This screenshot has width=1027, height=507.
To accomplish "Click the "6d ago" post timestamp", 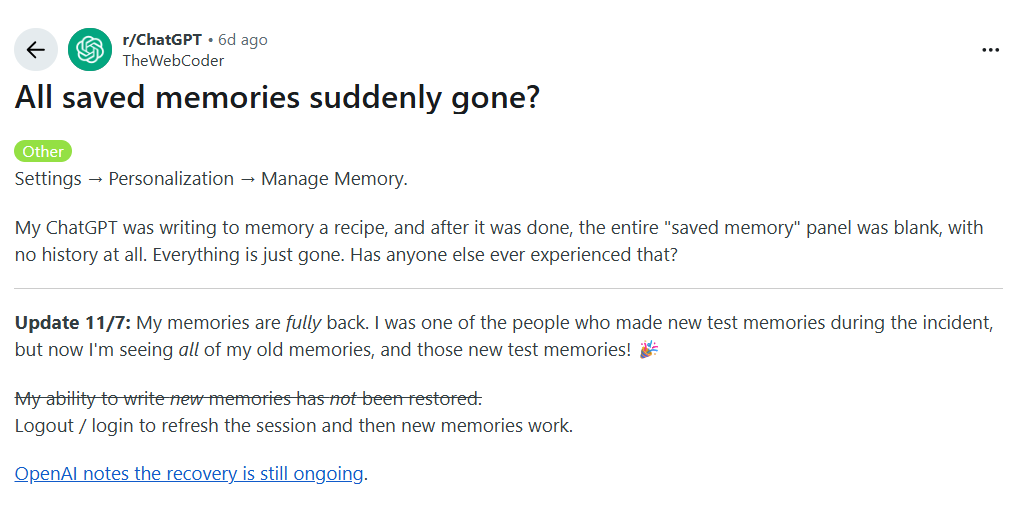I will [243, 40].
